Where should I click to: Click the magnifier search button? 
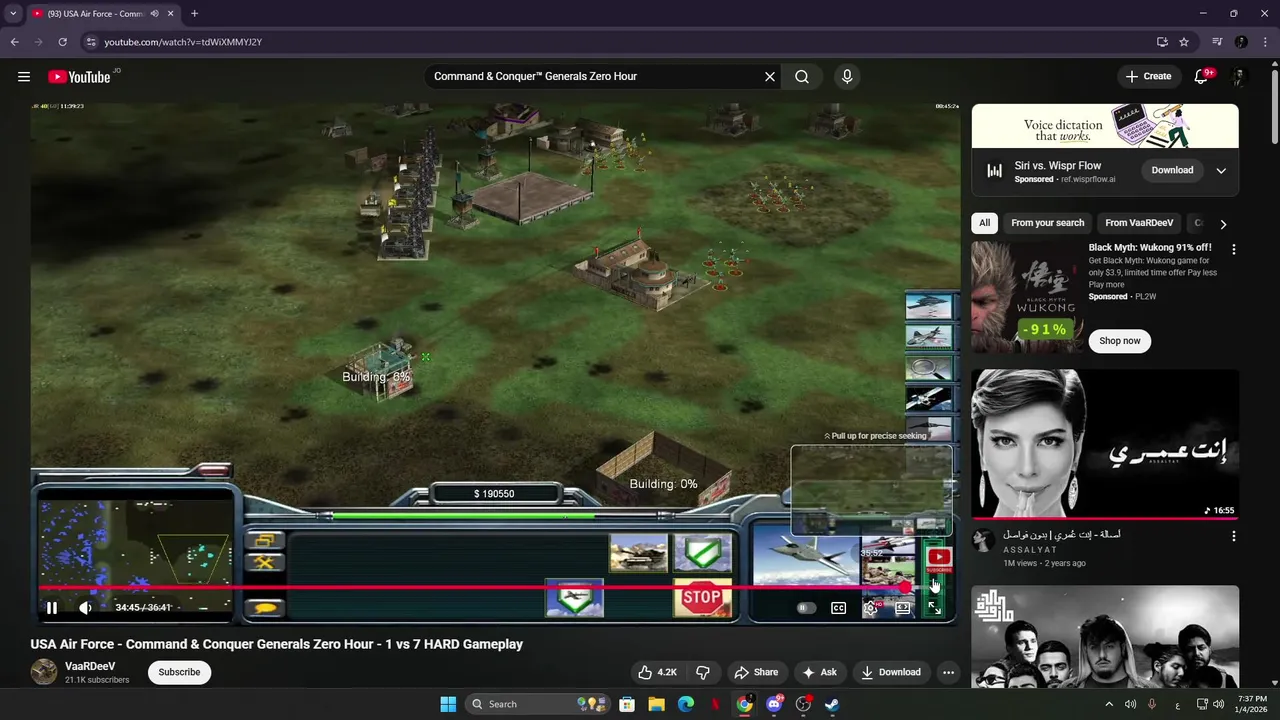point(802,76)
